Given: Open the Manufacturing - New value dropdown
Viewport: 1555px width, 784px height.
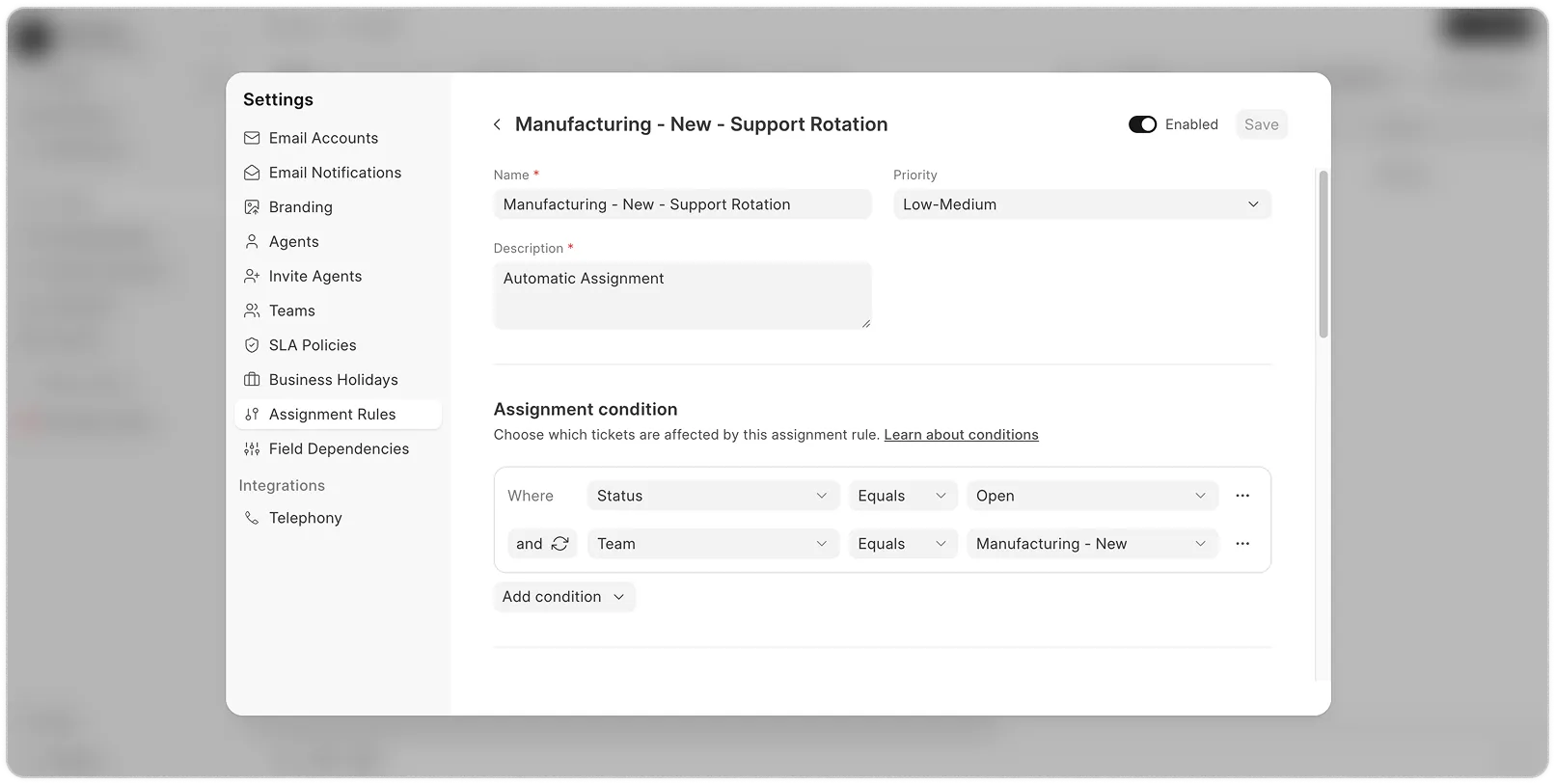Looking at the screenshot, I should pyautogui.click(x=1091, y=544).
